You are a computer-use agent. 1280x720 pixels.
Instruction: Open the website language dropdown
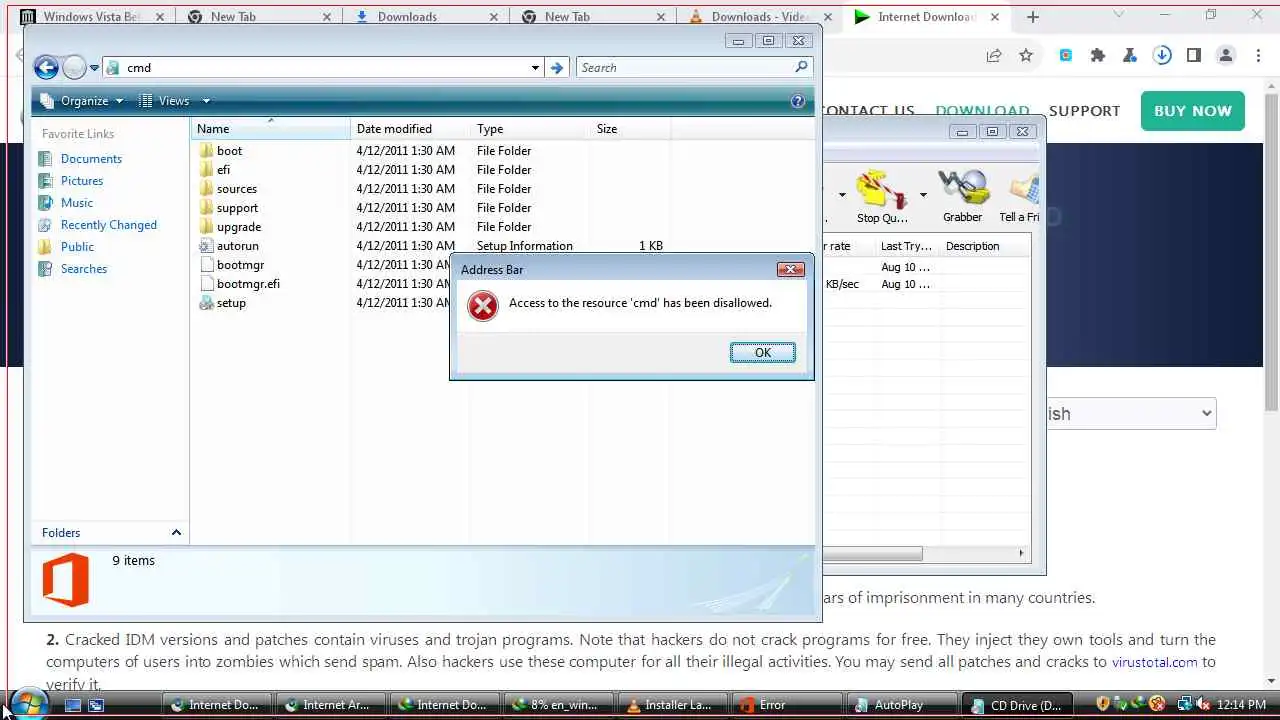pyautogui.click(x=1131, y=414)
